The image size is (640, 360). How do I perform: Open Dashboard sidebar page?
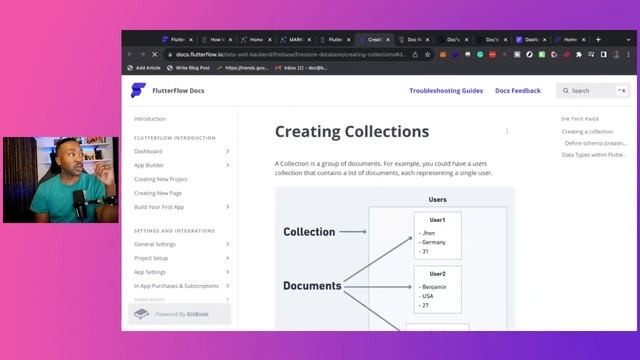[148, 151]
